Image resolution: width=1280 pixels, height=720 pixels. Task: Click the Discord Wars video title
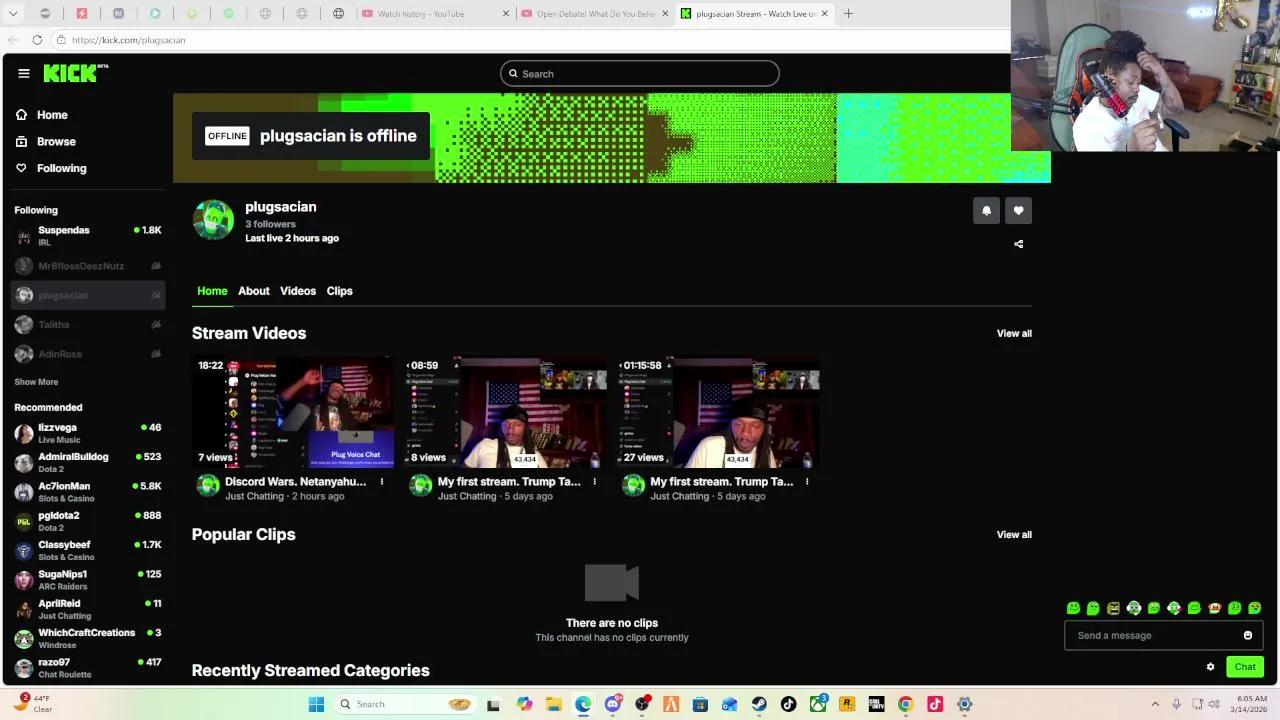[x=295, y=482]
